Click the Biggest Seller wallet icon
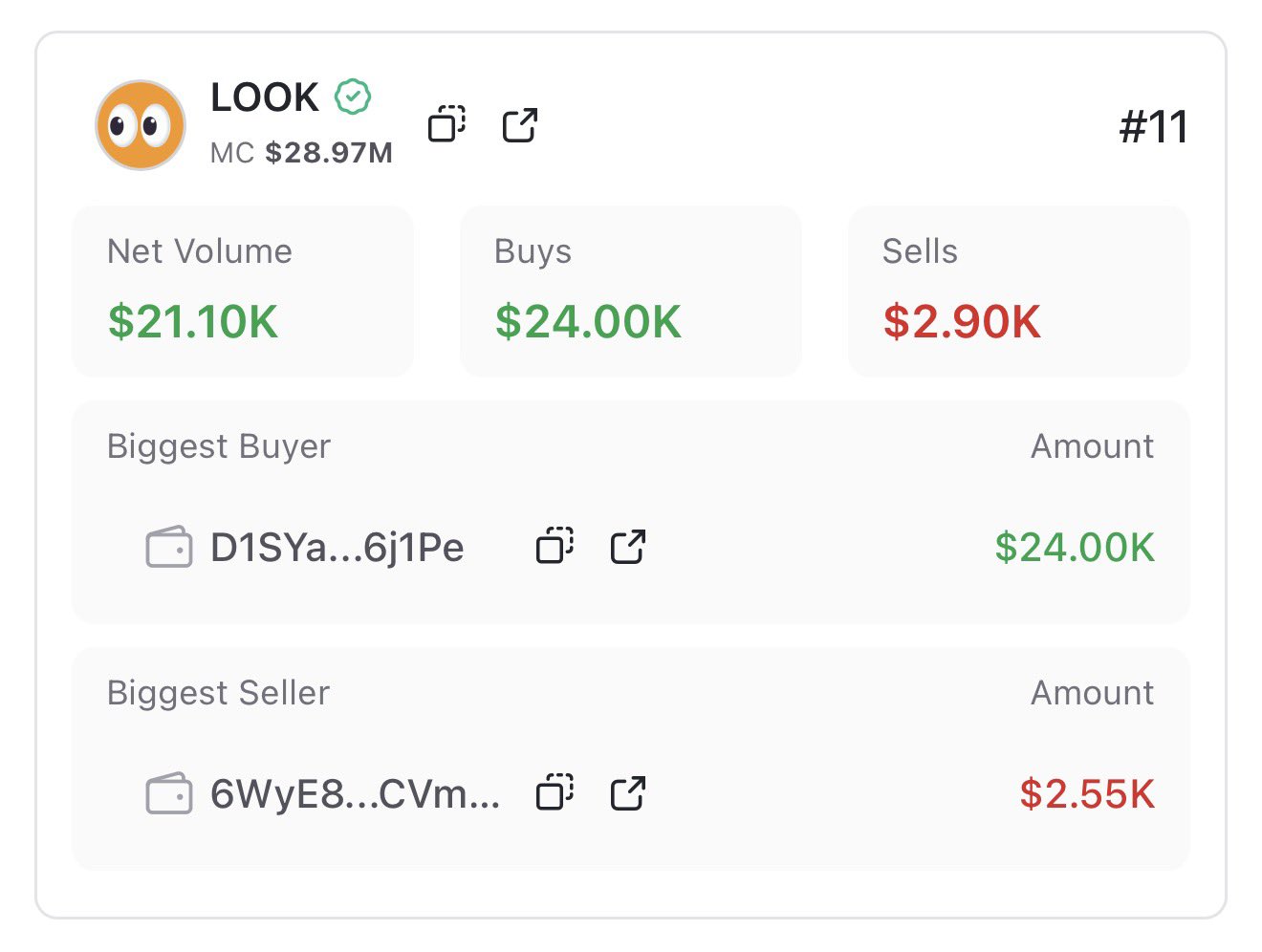 click(x=169, y=794)
